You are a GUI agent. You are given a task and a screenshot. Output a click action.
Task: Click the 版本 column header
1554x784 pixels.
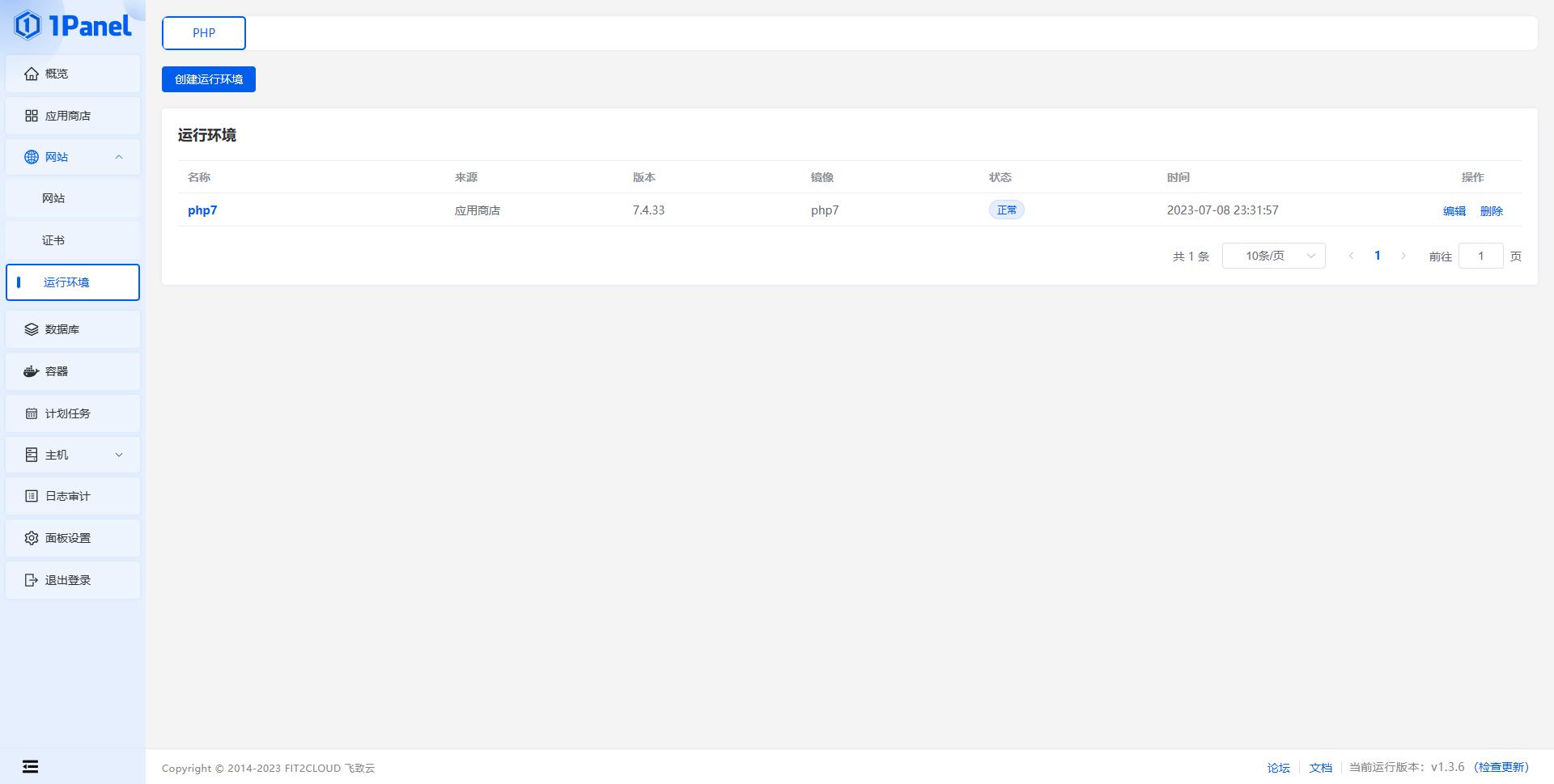(644, 177)
